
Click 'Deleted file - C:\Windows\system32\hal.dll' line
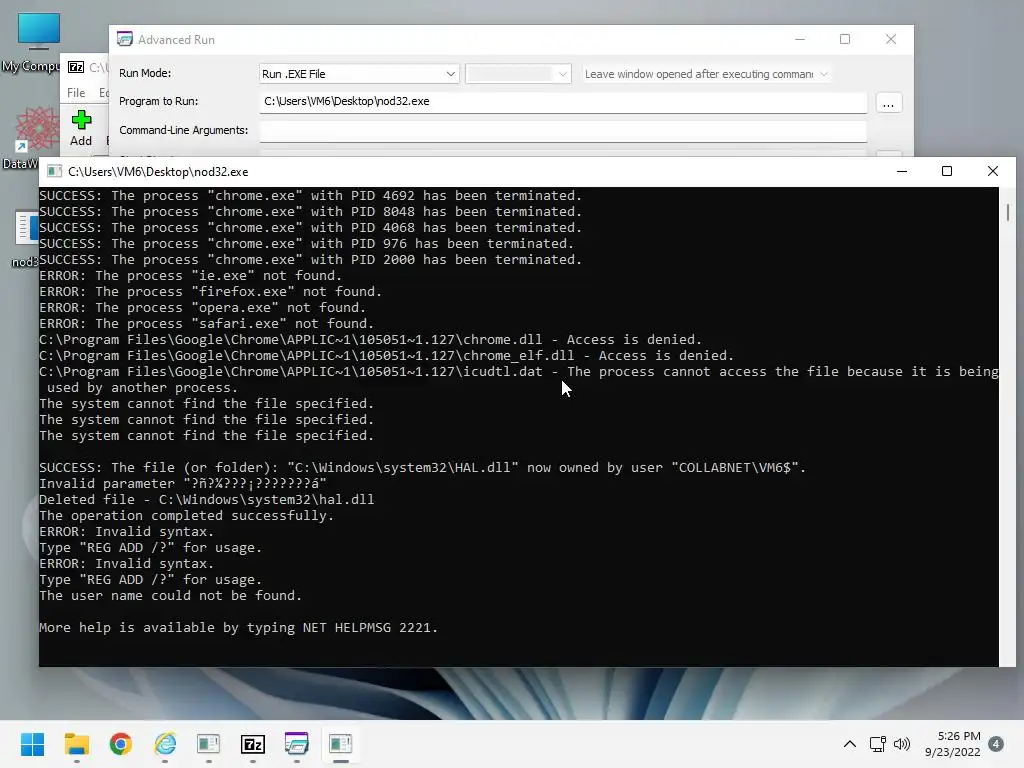tap(206, 500)
